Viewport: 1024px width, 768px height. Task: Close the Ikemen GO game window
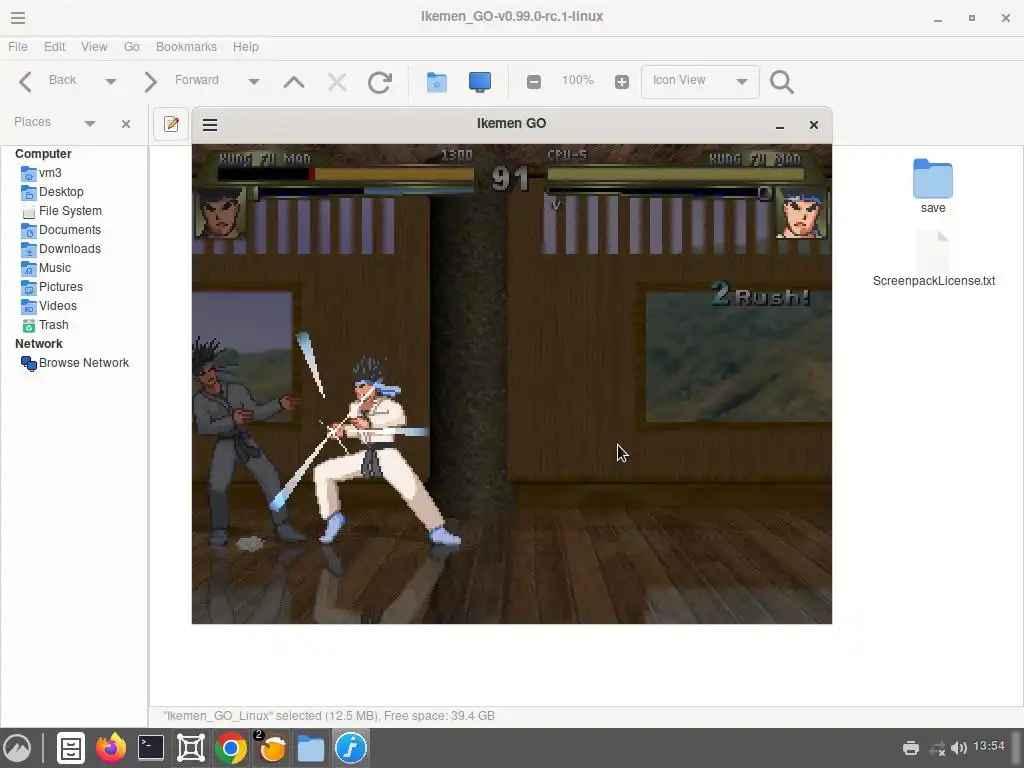(x=814, y=125)
